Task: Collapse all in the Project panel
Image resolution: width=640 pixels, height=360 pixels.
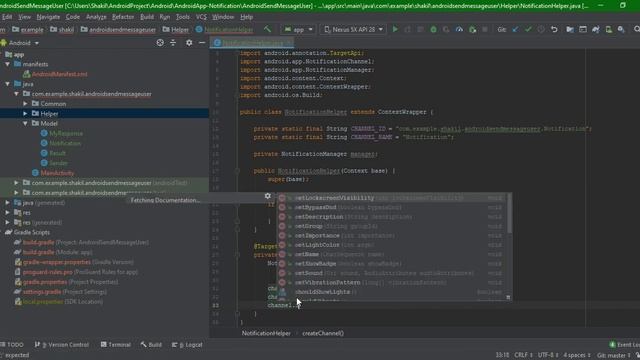Action: coord(173,42)
